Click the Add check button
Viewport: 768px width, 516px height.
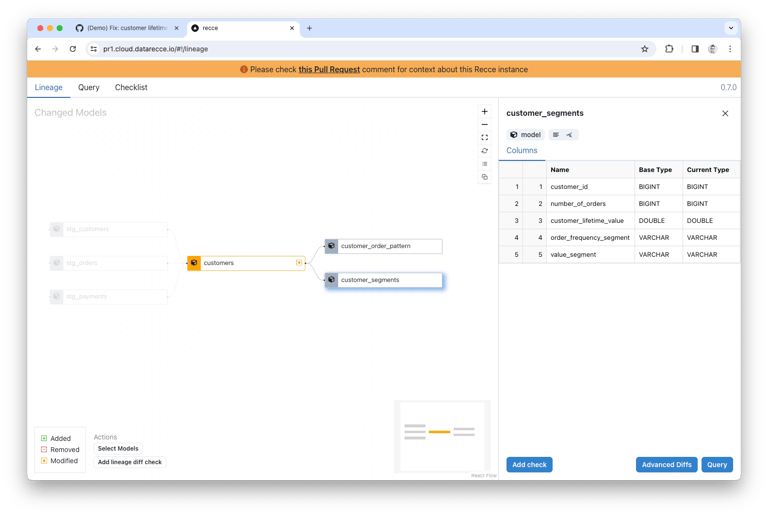529,465
